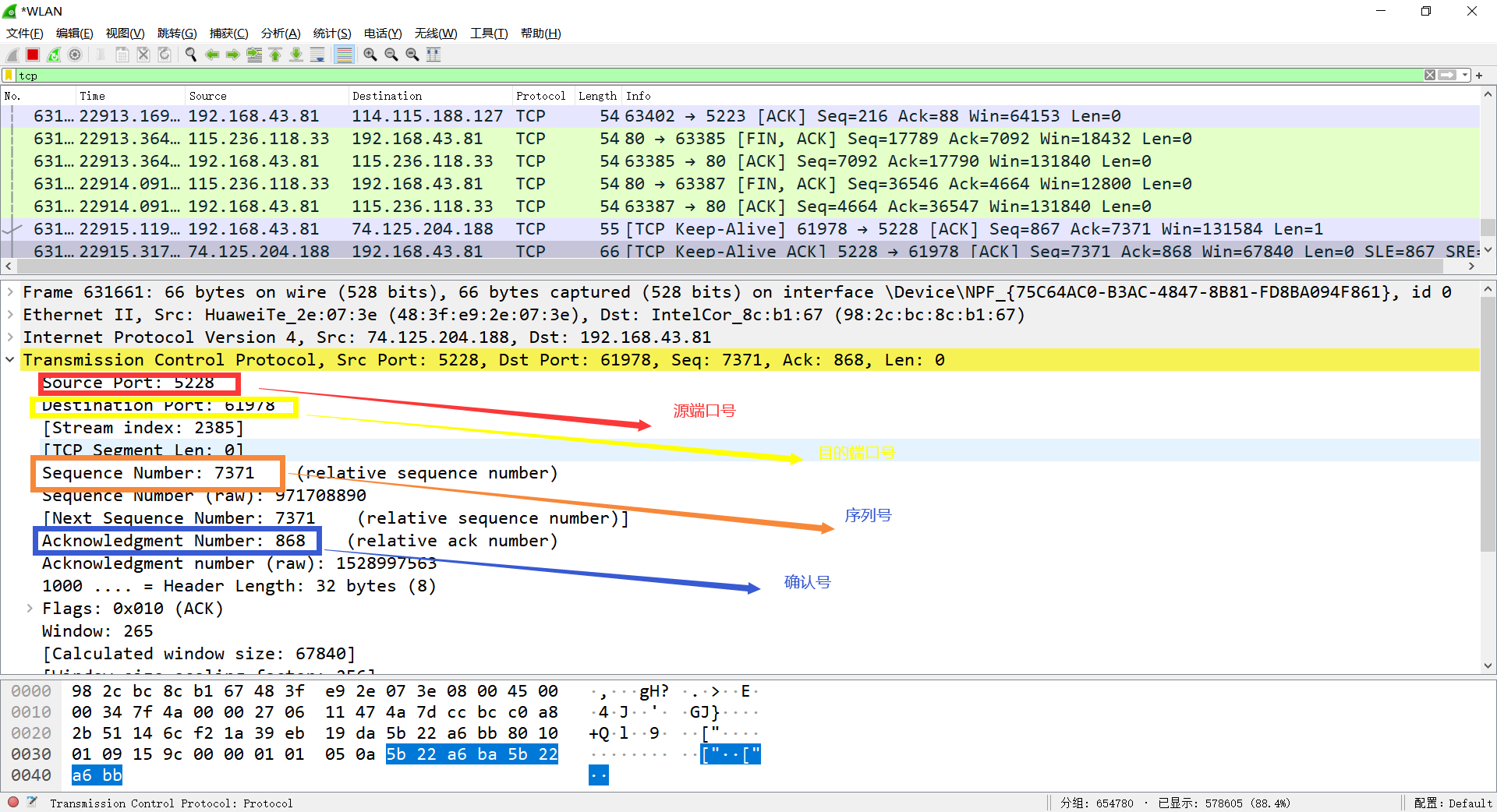Jump to the last packet
Viewport: 1497px width, 812px height.
pos(296,55)
